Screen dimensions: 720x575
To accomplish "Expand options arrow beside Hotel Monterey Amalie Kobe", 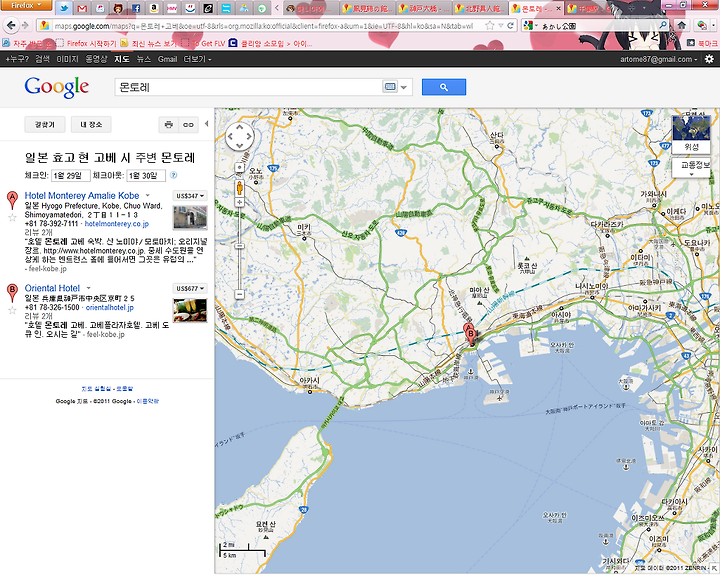I will click(147, 196).
